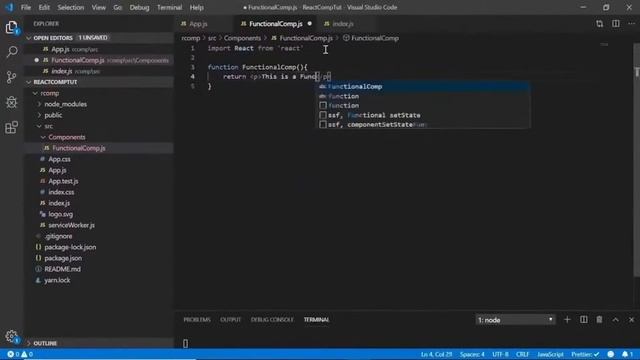
Task: Open the Source Control view
Action: pos(11,77)
